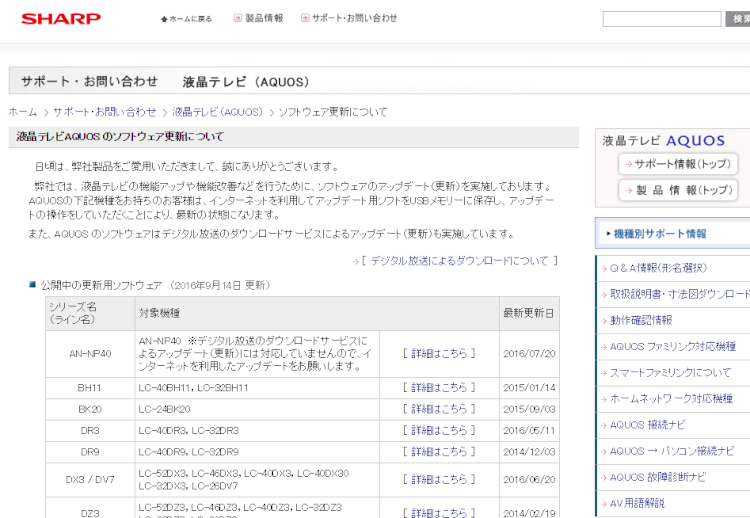Open Q&A情報(形名選択) sidebar link
This screenshot has height=518, width=750.
[658, 268]
